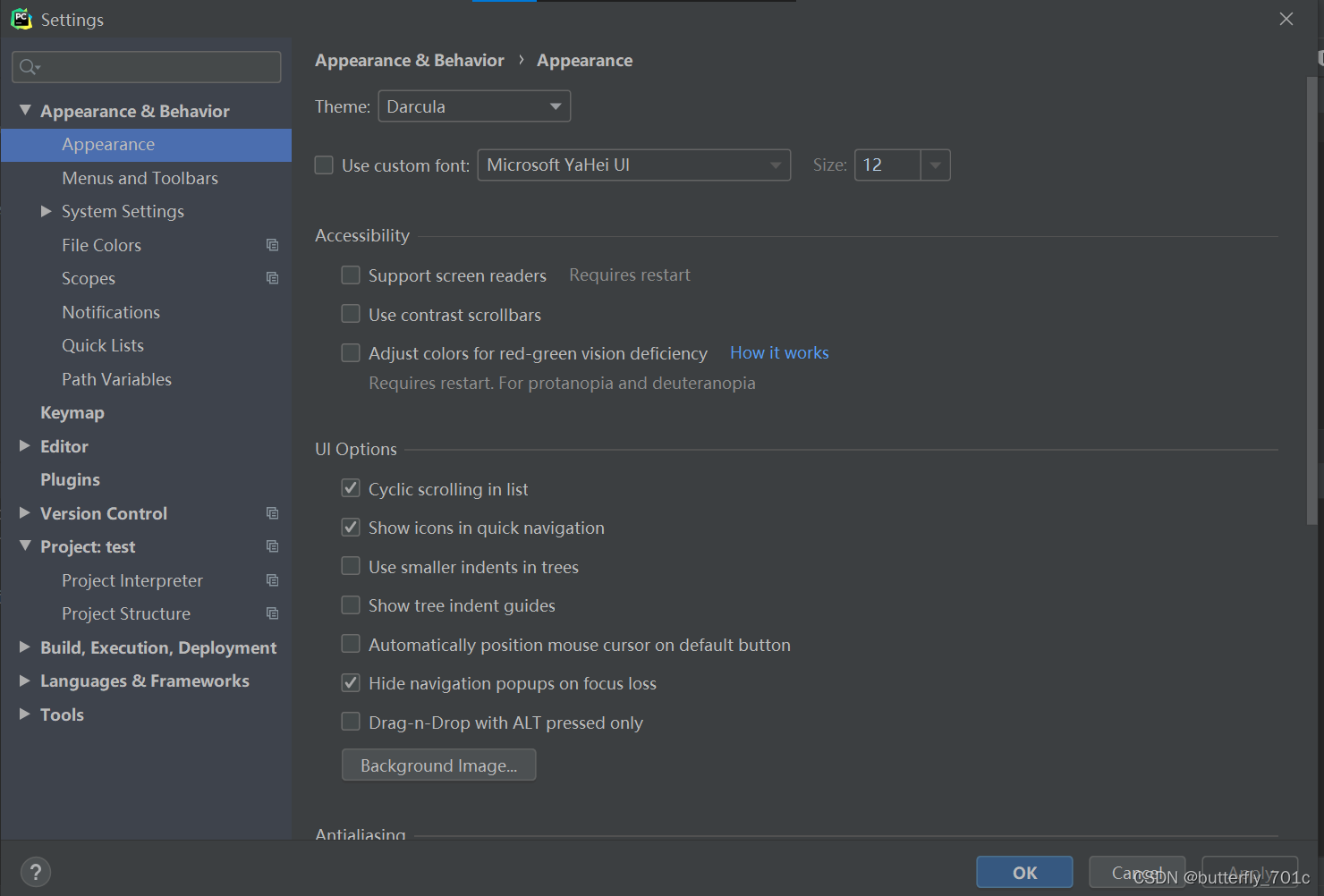The image size is (1324, 896).
Task: Expand the Tools node
Action: [x=25, y=714]
